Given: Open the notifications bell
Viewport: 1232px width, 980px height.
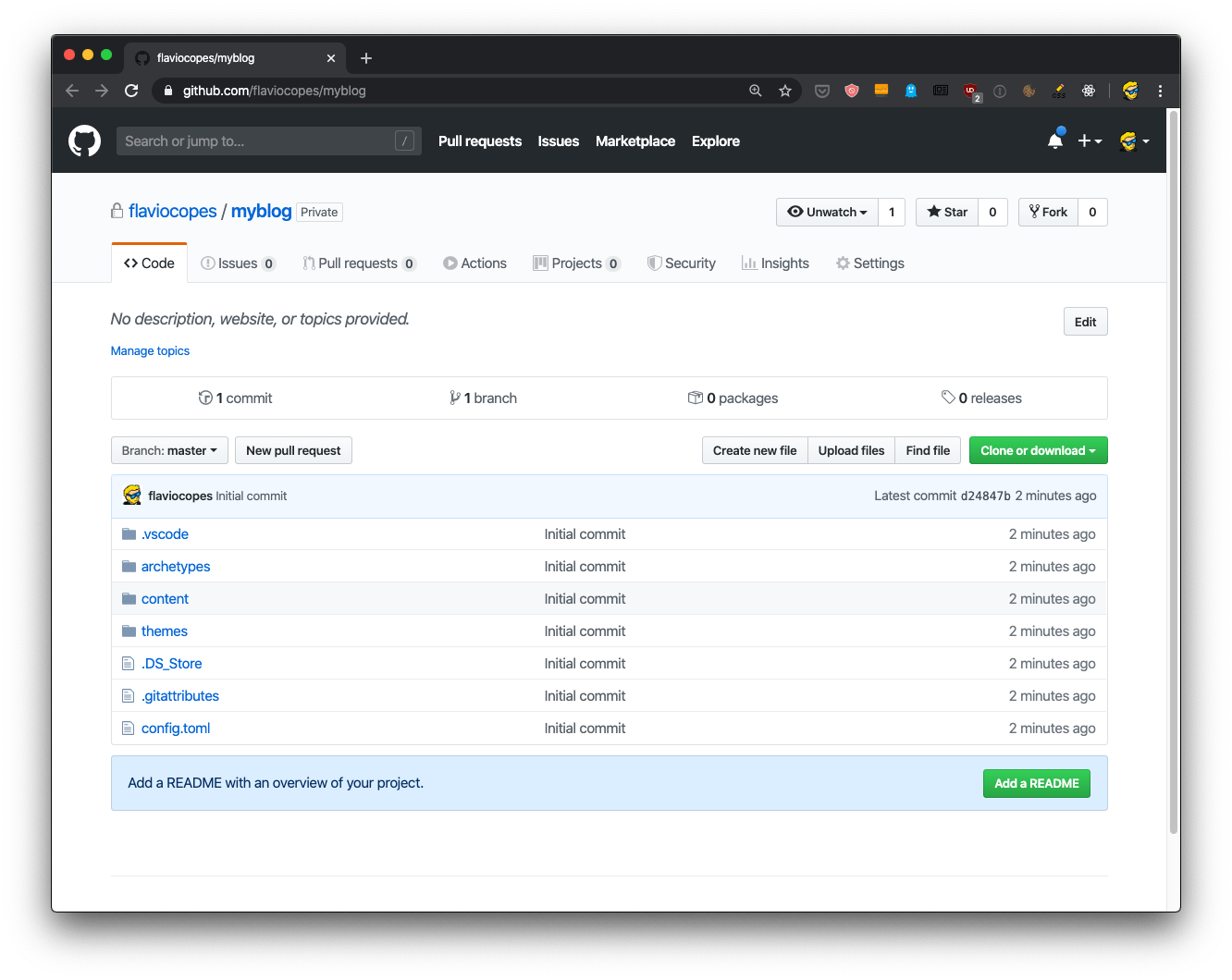Looking at the screenshot, I should coord(1054,141).
